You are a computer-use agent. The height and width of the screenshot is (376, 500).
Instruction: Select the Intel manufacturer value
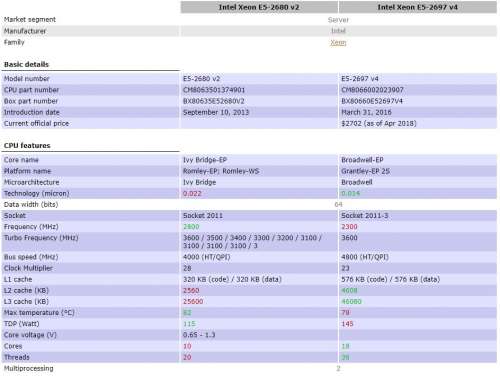pyautogui.click(x=338, y=31)
